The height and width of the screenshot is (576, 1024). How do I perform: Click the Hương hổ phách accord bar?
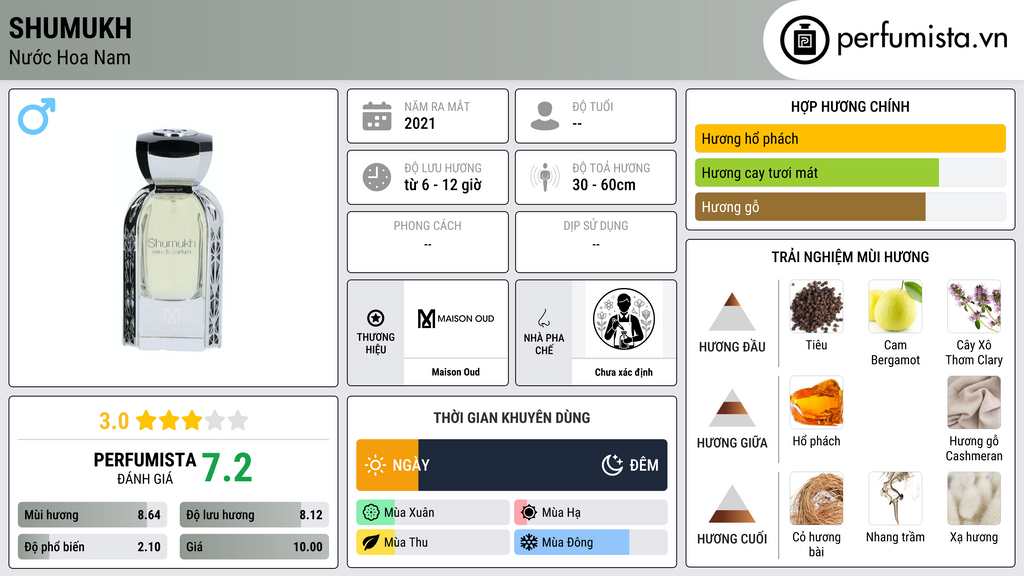(x=850, y=138)
